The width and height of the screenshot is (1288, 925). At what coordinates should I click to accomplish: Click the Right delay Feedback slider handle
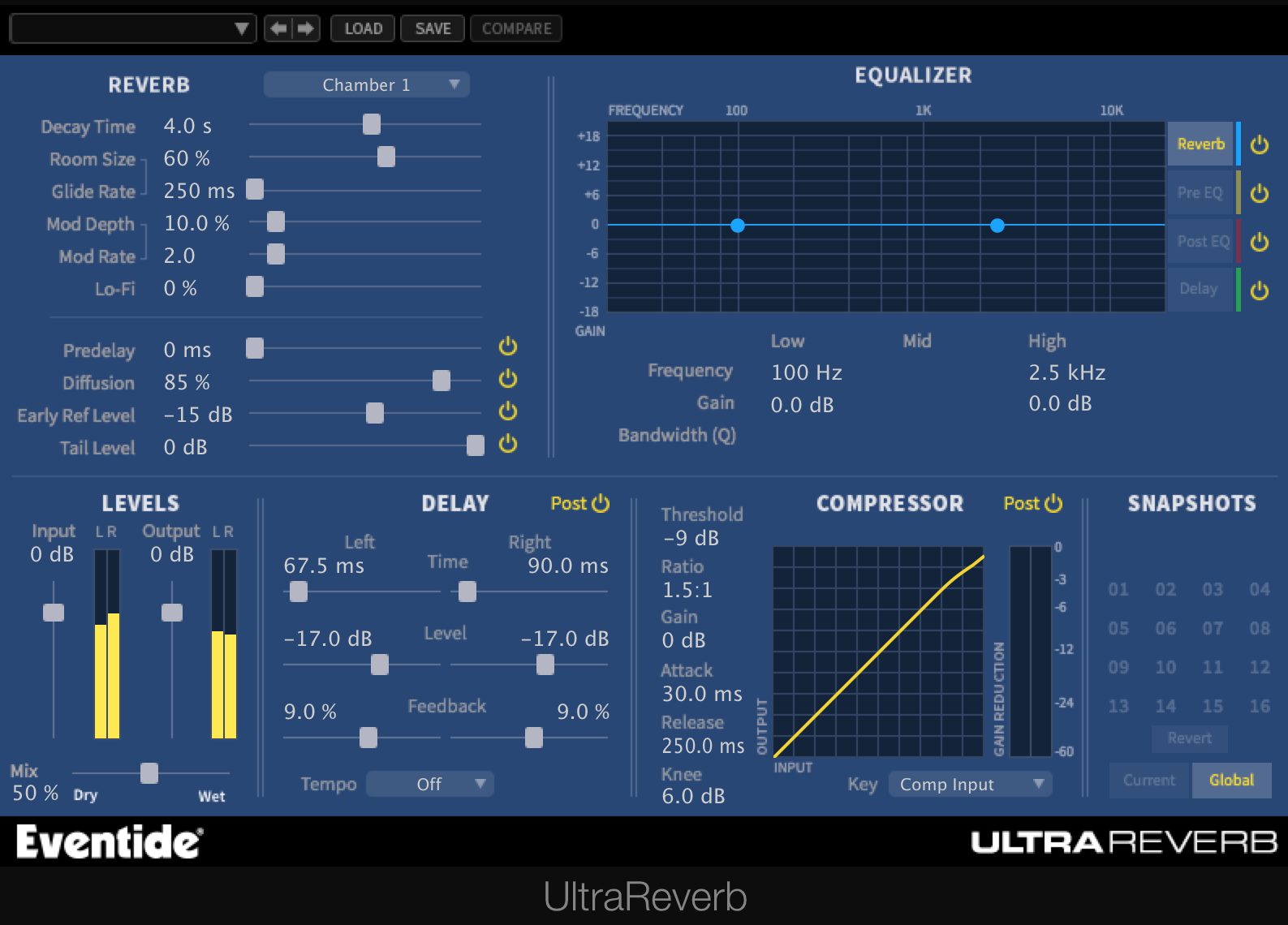(534, 738)
